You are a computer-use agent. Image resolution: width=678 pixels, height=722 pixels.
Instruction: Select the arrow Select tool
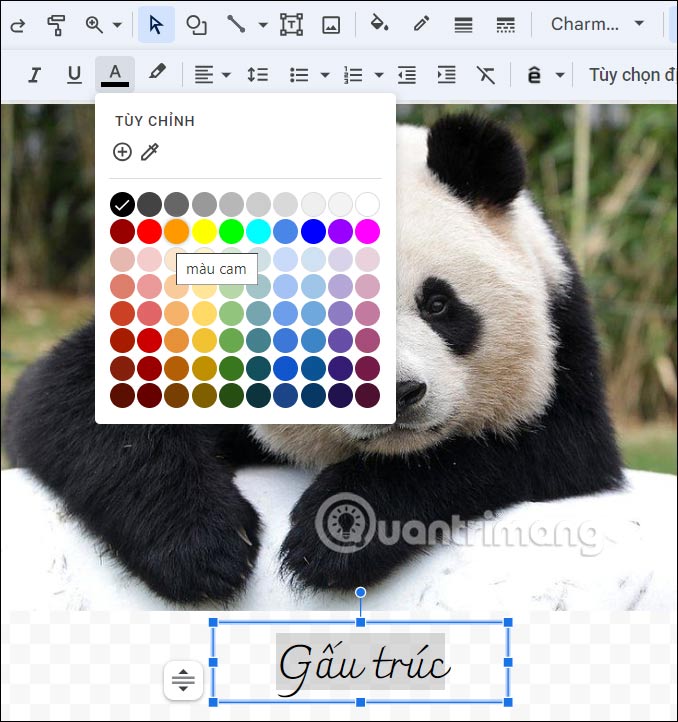[x=156, y=25]
